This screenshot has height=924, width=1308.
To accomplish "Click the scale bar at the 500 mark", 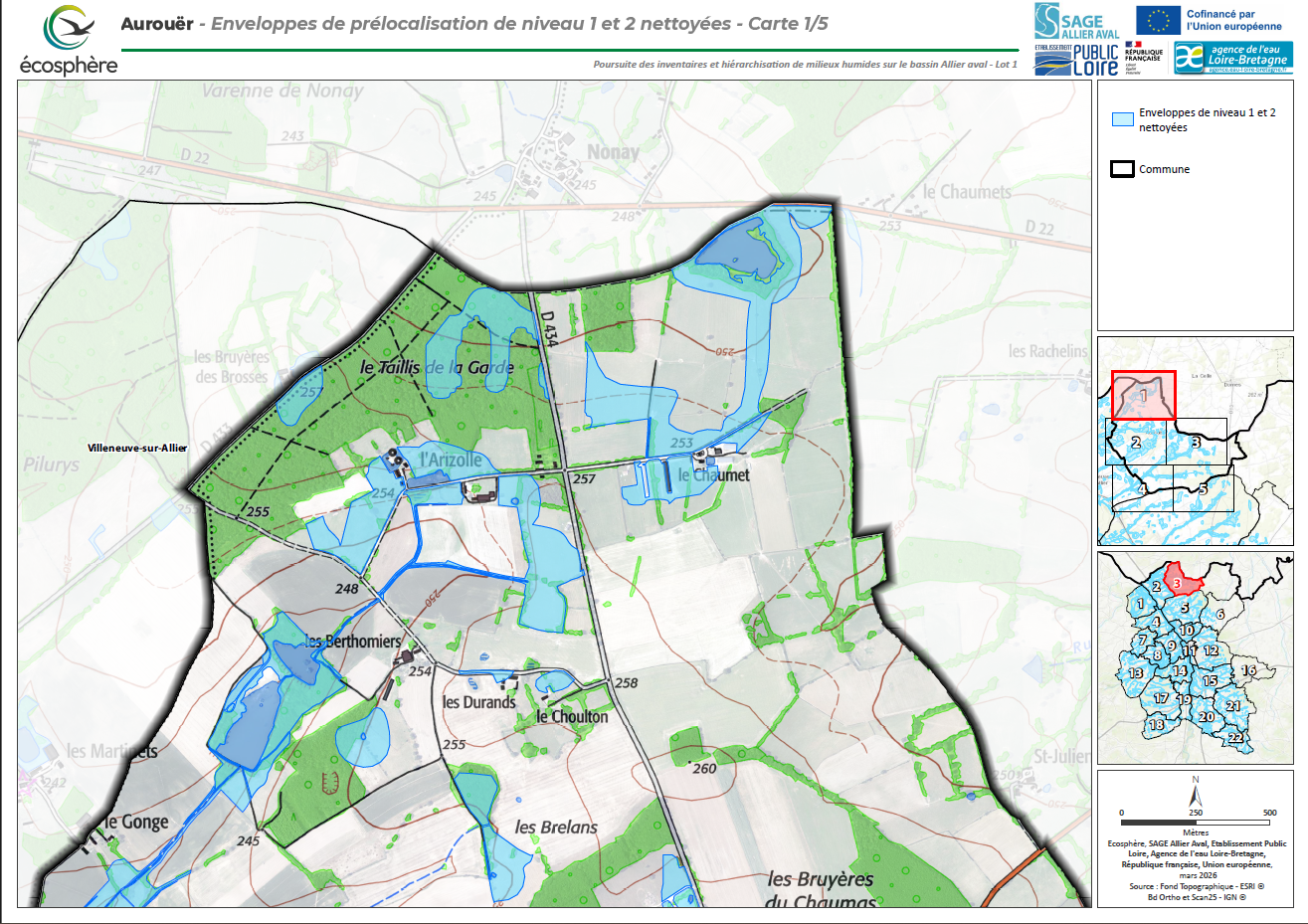I will click(1268, 823).
